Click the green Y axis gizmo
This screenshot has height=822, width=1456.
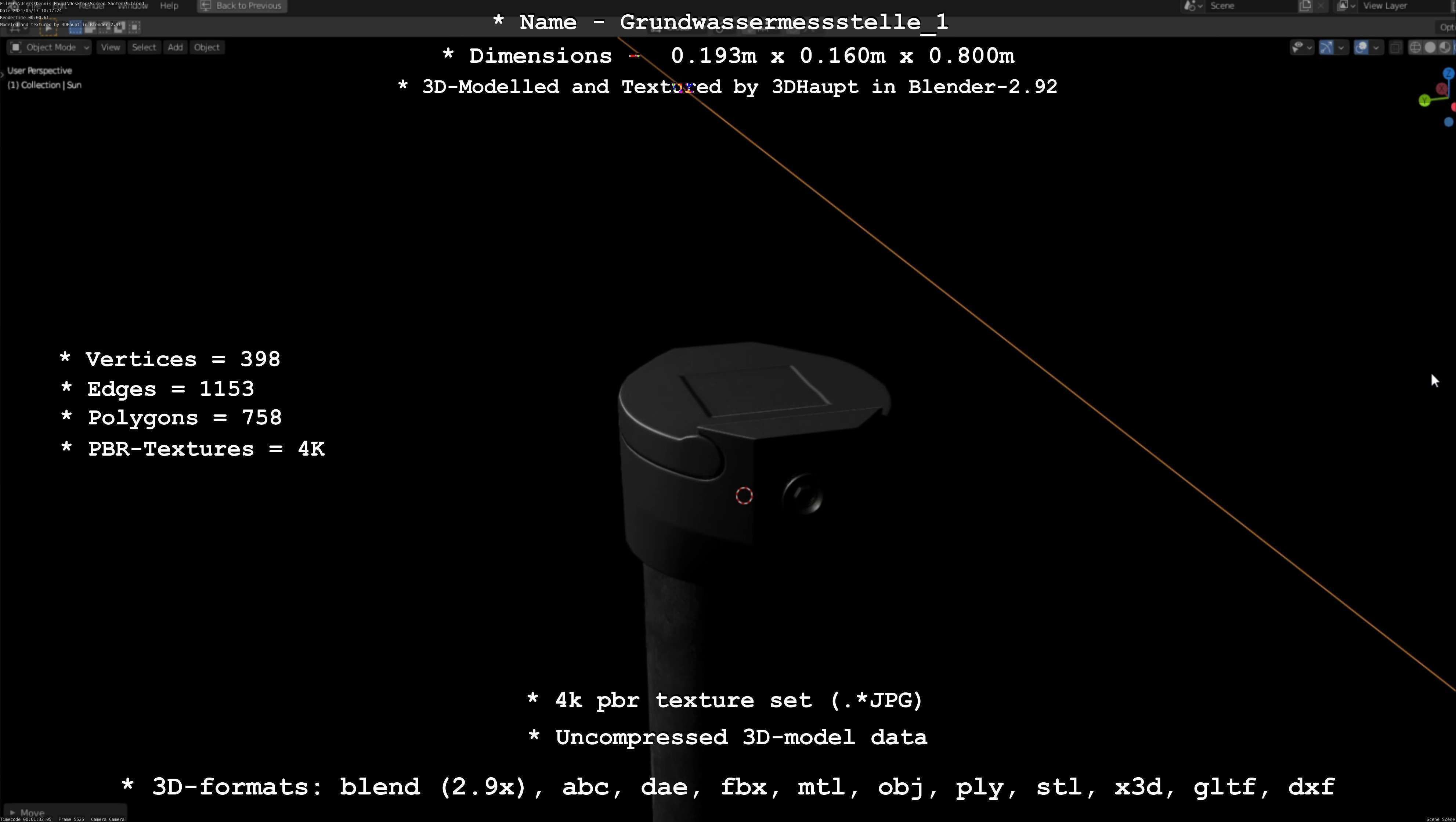(x=1424, y=101)
